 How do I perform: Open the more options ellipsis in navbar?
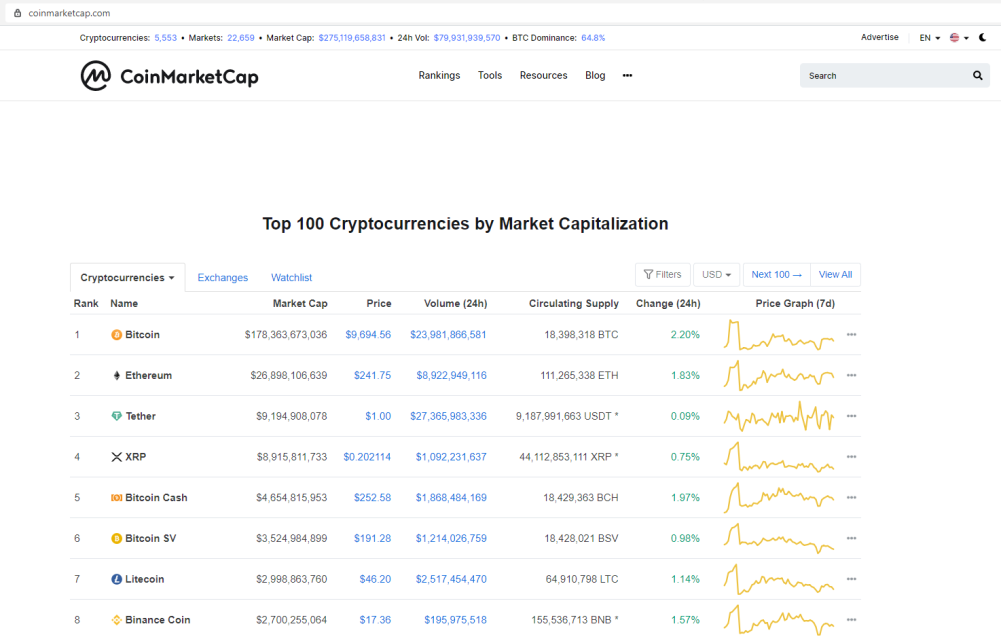[x=628, y=75]
